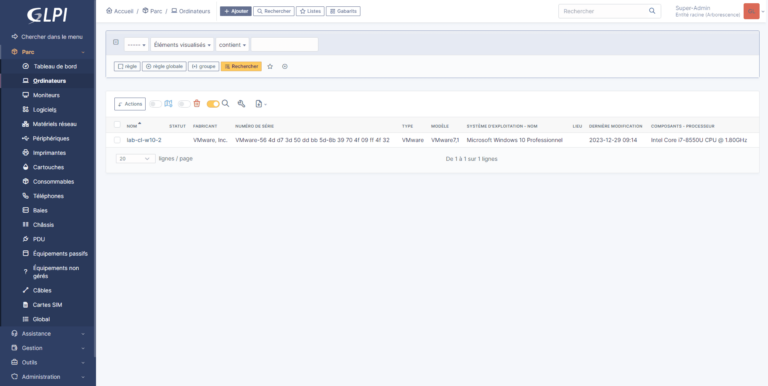Screen dimensions: 768x386
Task: Click the yellow Rechercher button
Action: click(x=241, y=66)
